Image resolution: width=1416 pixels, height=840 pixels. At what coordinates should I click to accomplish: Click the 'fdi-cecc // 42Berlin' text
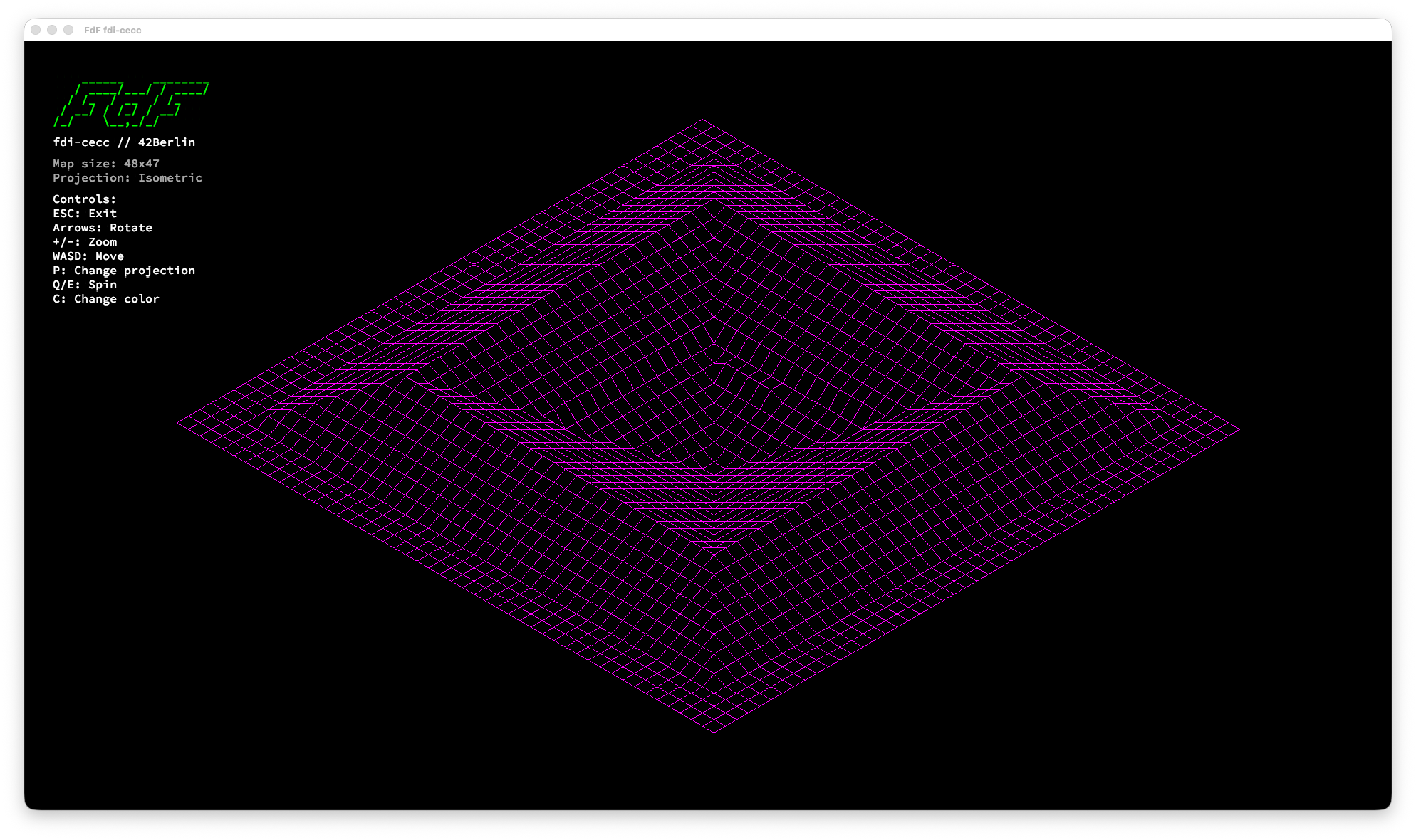[124, 142]
